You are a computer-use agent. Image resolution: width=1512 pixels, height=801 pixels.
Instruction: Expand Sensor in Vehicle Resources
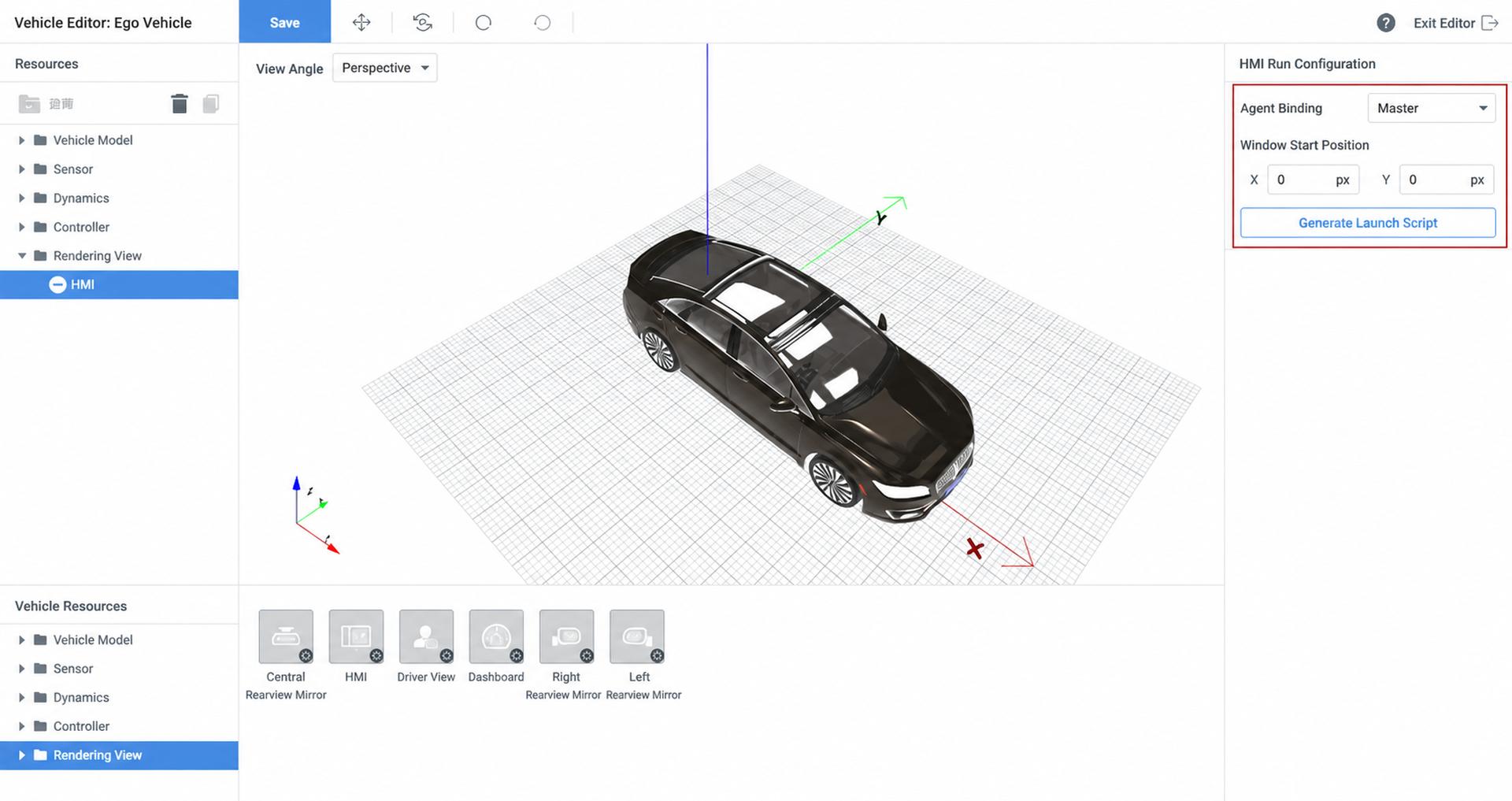coord(22,669)
